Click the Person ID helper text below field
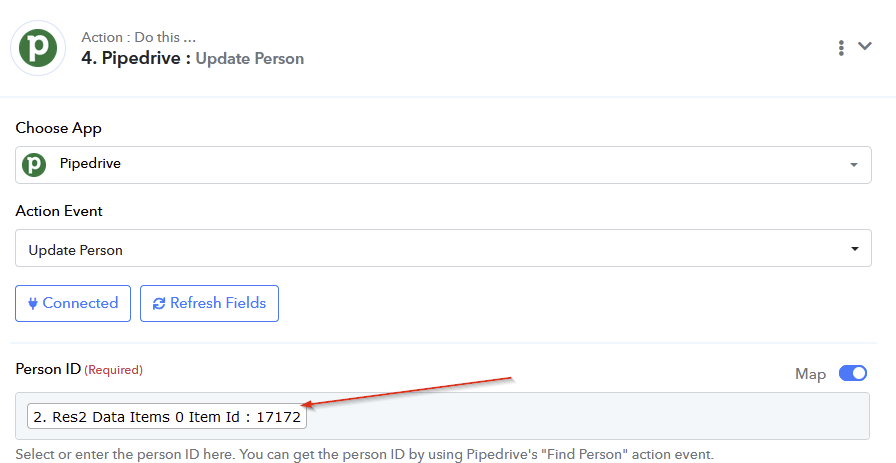 (365, 455)
